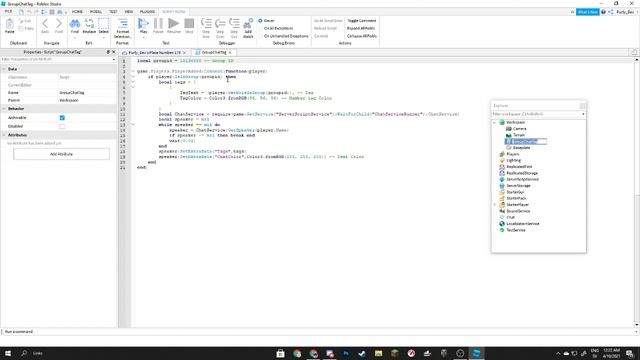Click Toggle Comment in Actions group
This screenshot has height=360, width=640.
(x=362, y=20)
